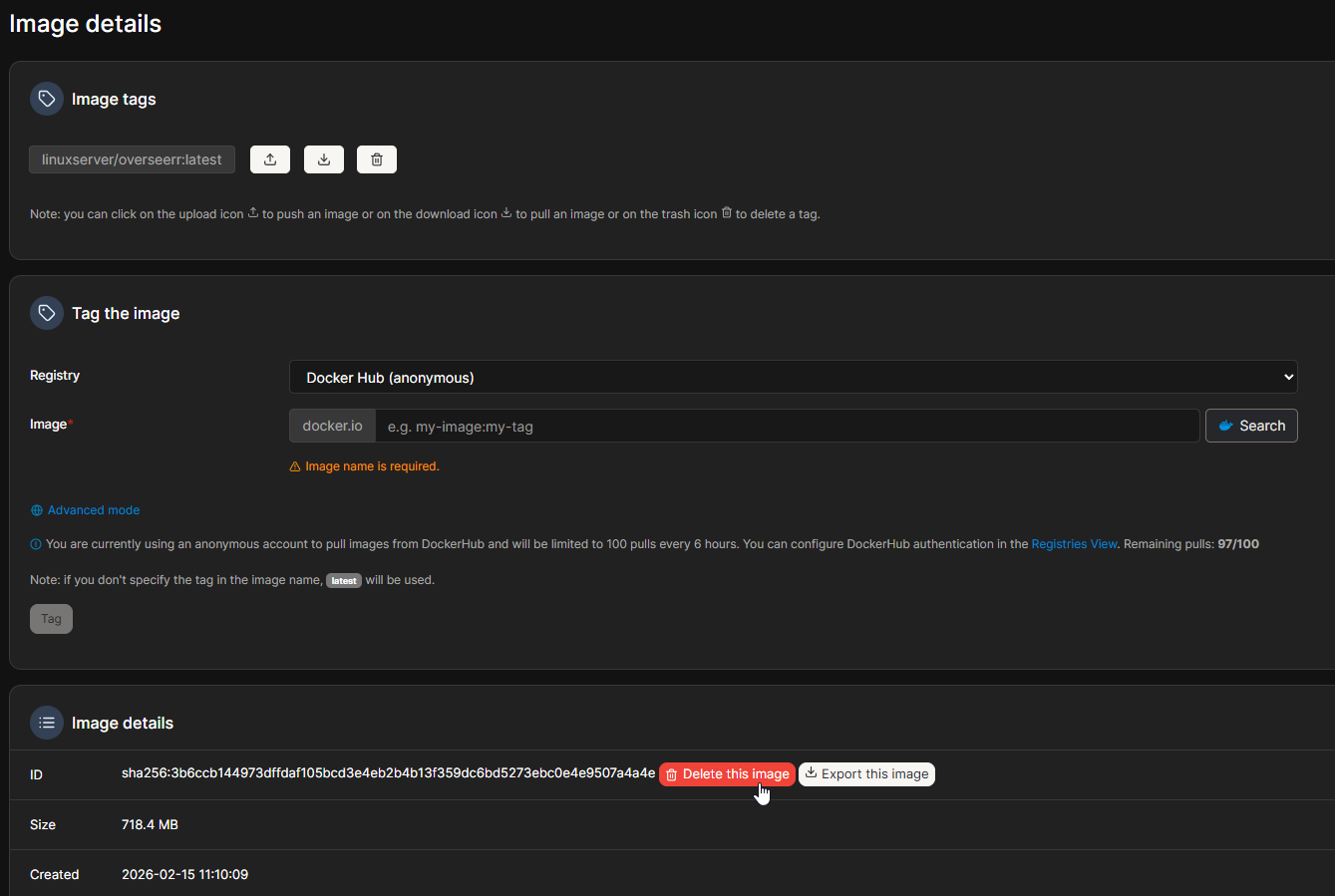Click the list icon beside the "Image details" section heading
This screenshot has width=1335, height=896.
[47, 723]
